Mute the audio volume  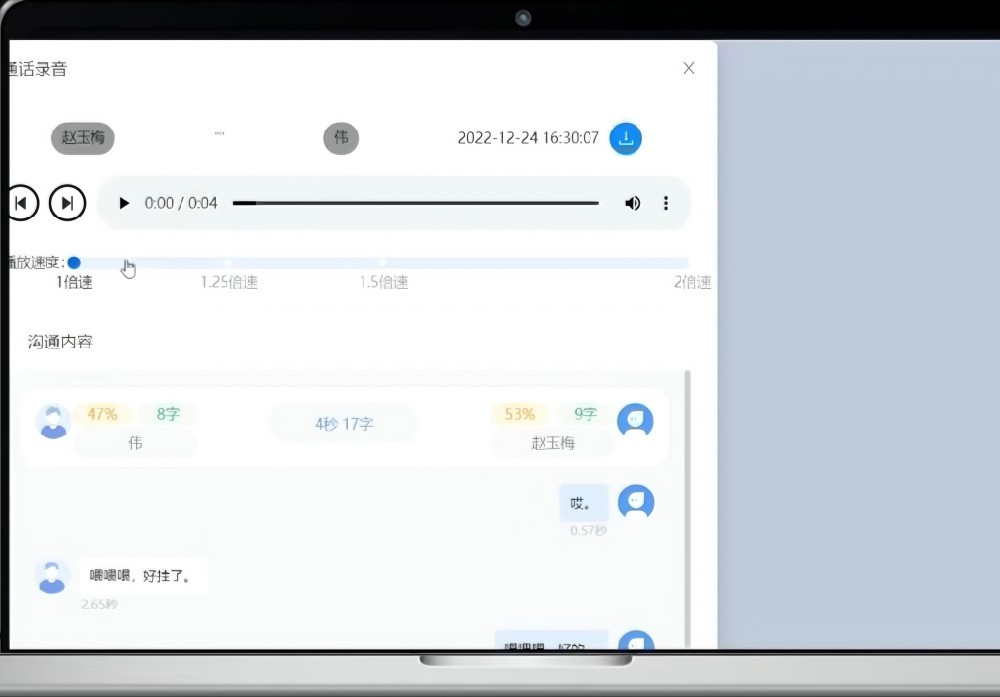(632, 203)
